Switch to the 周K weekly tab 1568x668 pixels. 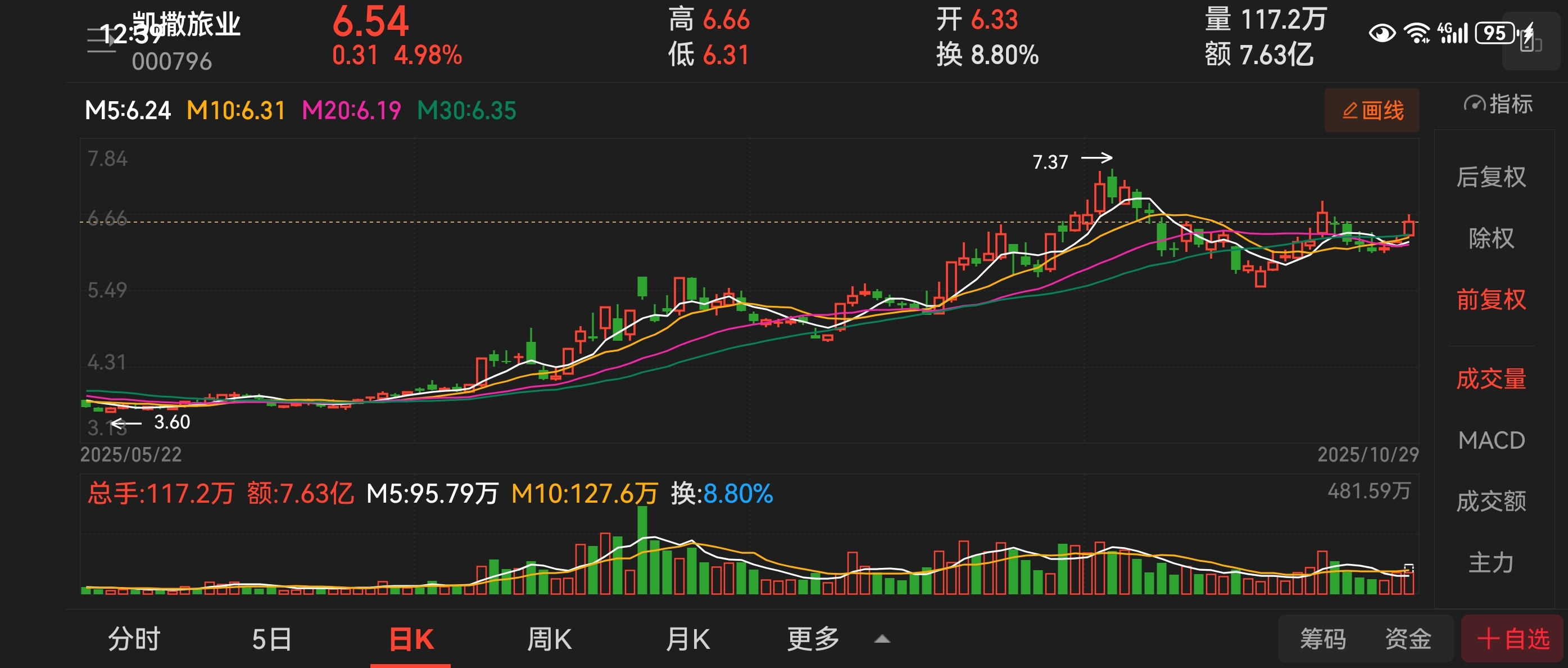point(549,639)
